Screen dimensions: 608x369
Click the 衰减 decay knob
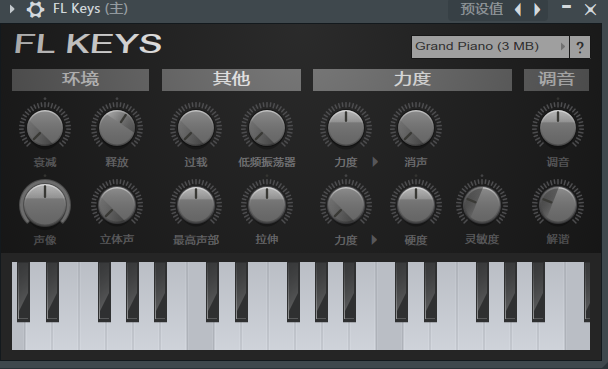click(x=45, y=128)
